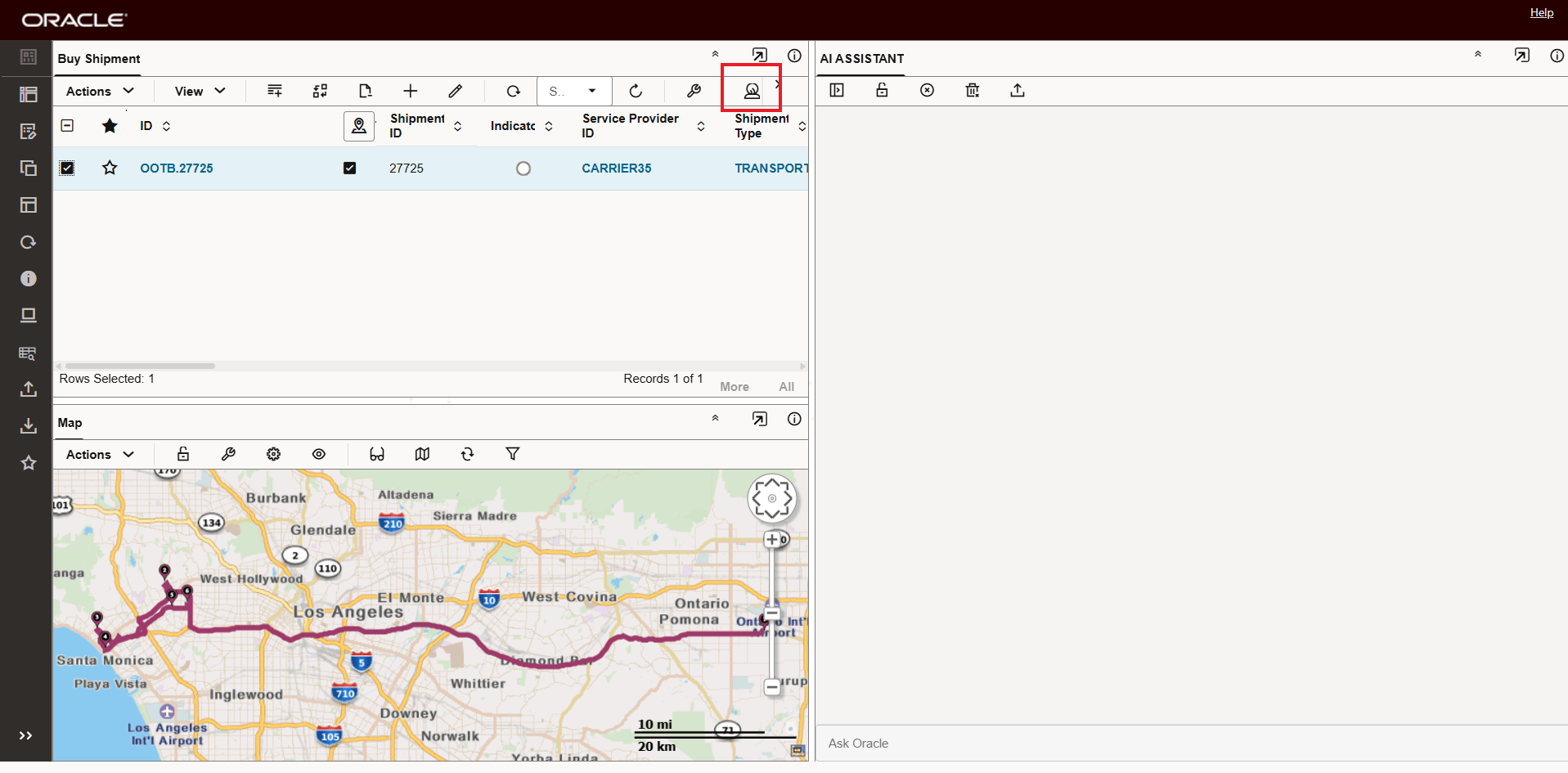Sort by the Service Provider ID column

(x=700, y=126)
